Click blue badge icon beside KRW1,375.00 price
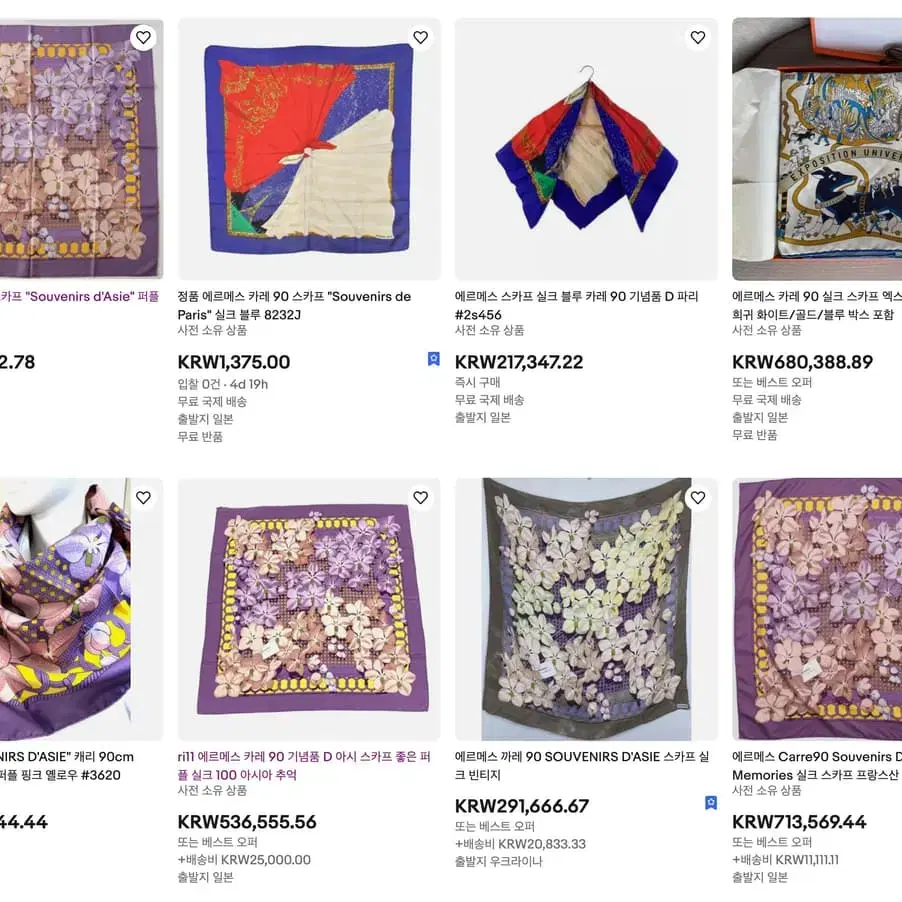 tap(434, 359)
